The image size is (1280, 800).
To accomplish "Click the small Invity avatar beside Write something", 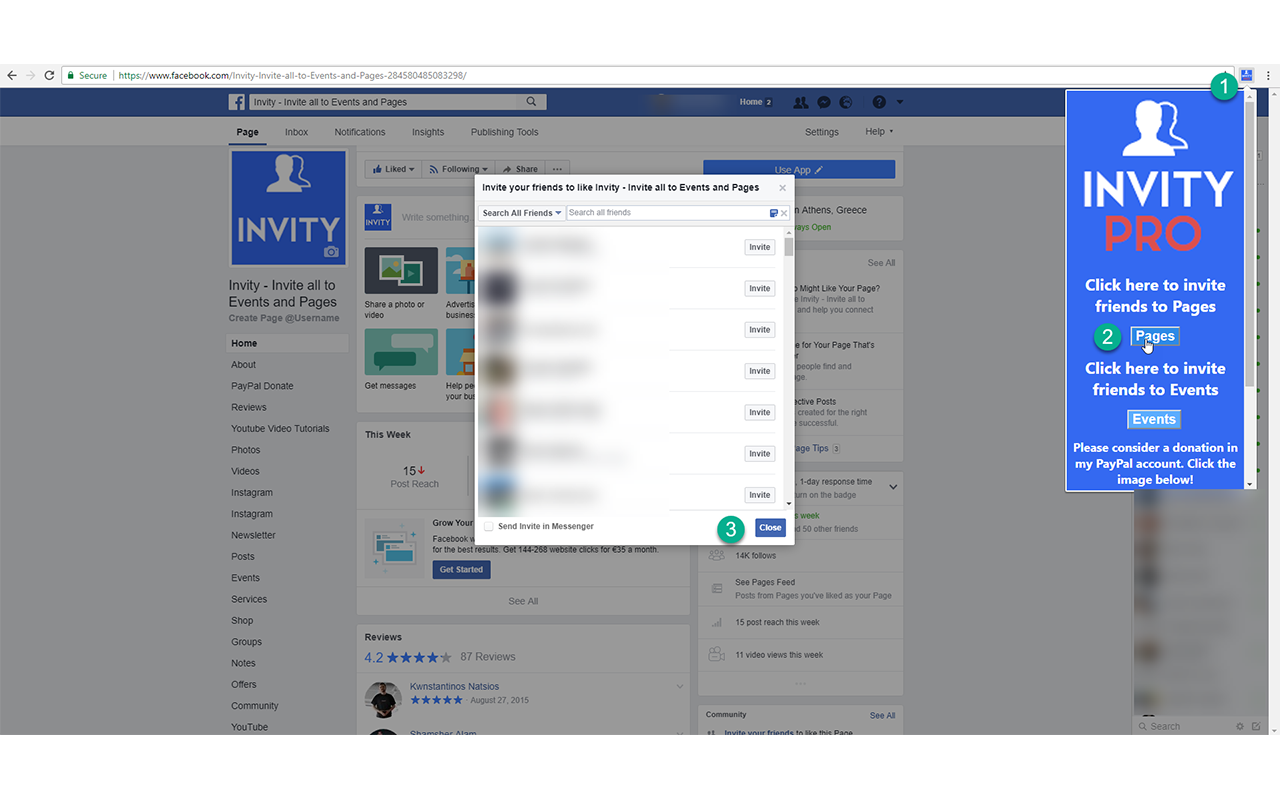I will [378, 217].
